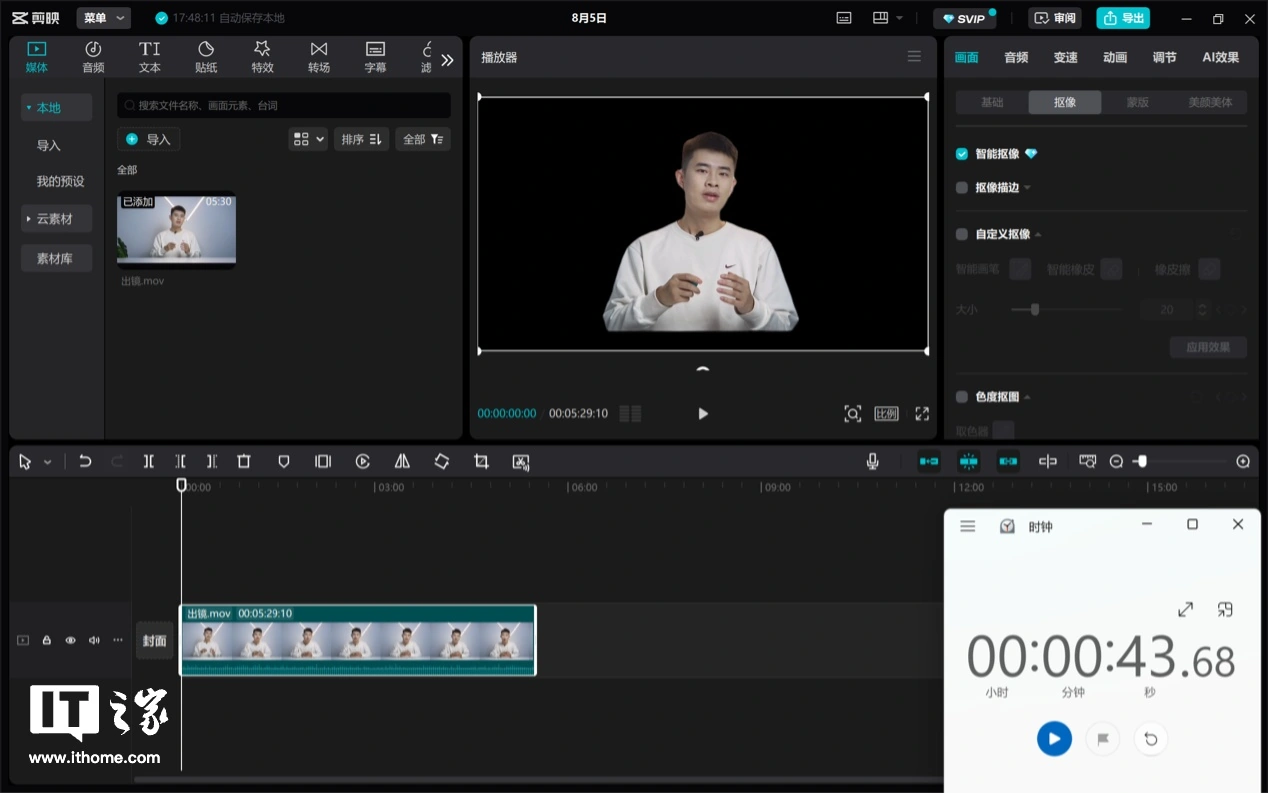
Task: Switch to the 蒙版 mask tab
Action: pyautogui.click(x=1137, y=102)
